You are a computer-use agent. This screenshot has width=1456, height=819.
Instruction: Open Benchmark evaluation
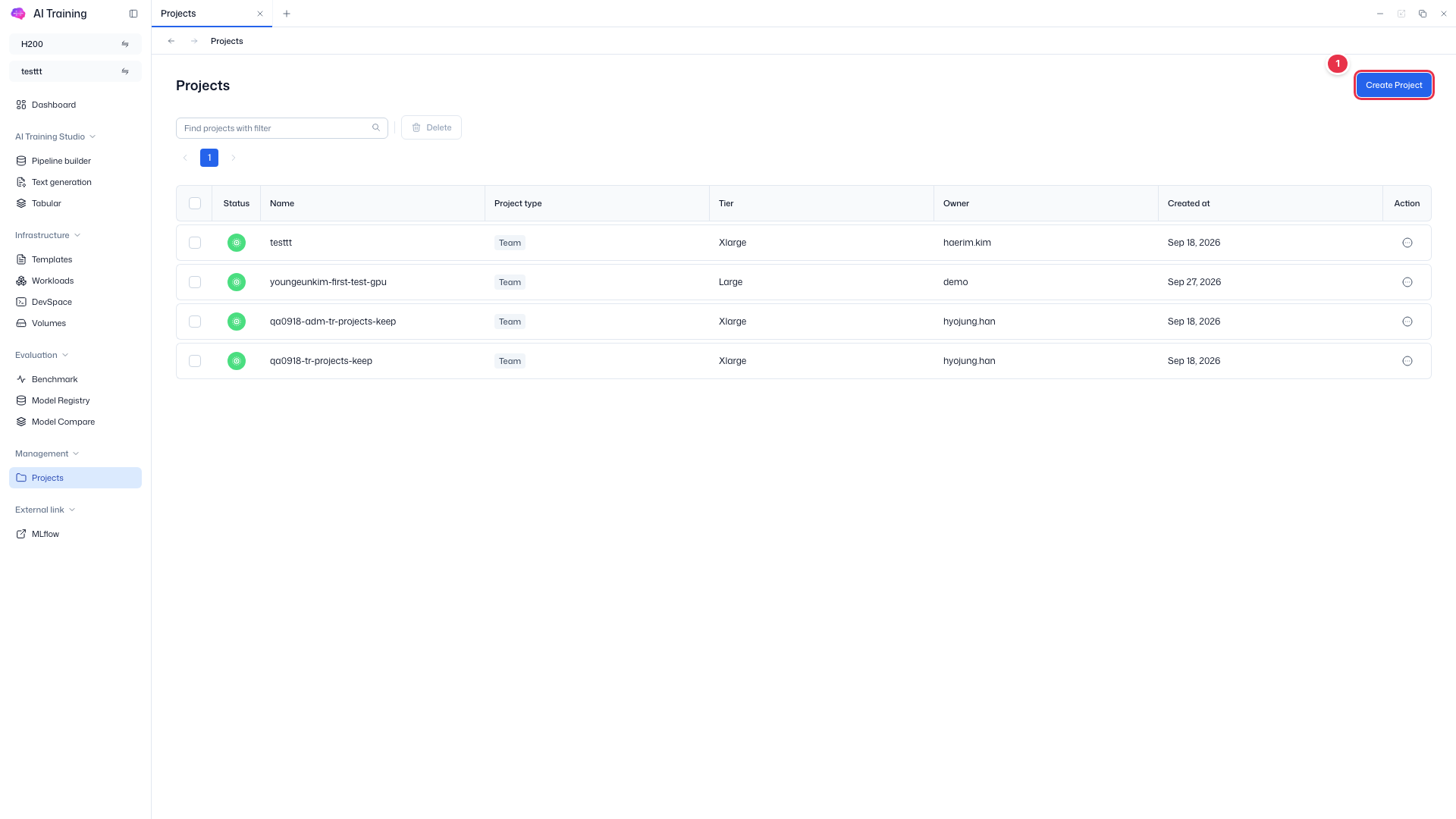[x=75, y=379]
